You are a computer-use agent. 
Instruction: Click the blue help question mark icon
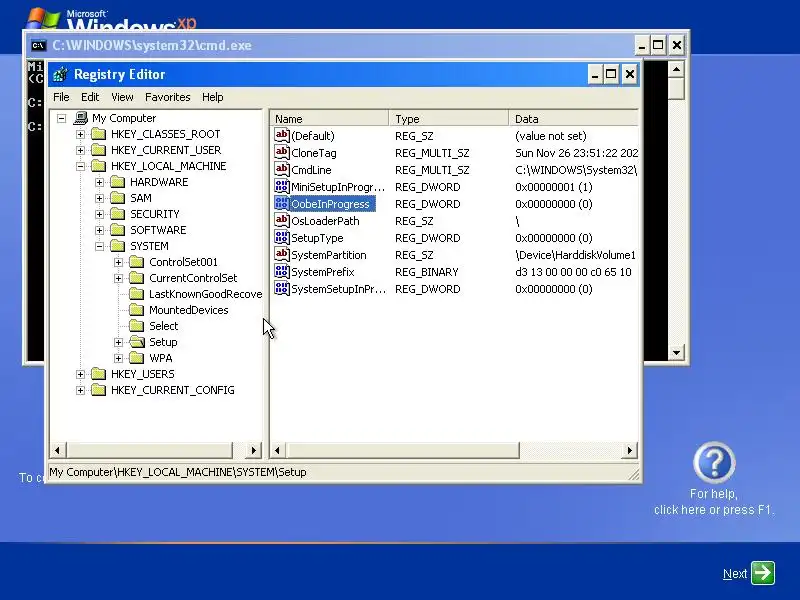coord(714,463)
